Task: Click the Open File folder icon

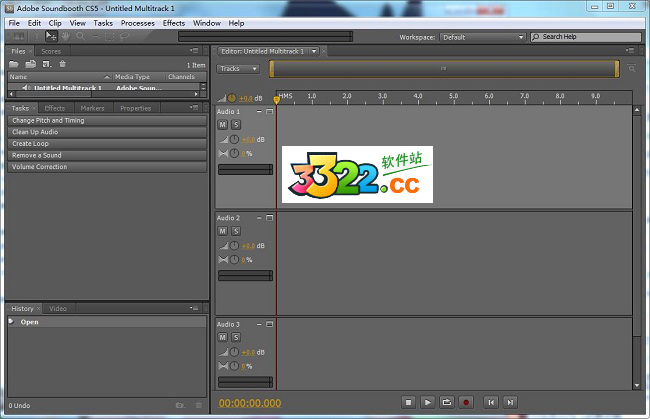Action: pos(14,64)
